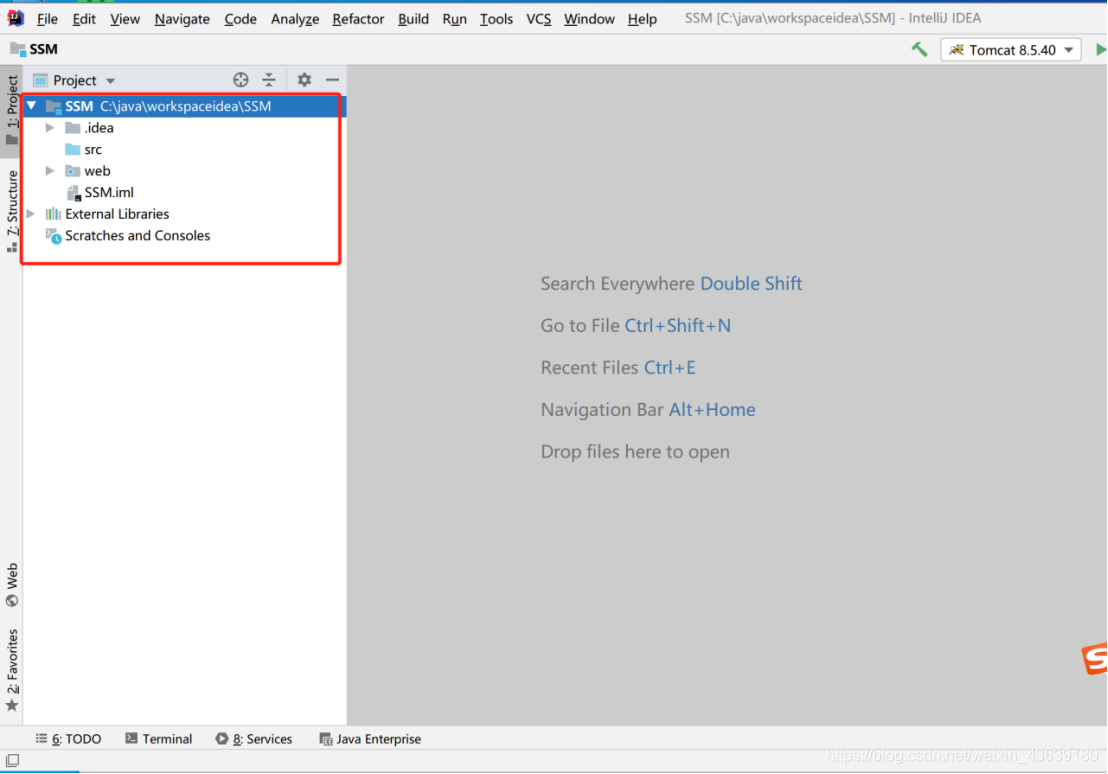The width and height of the screenshot is (1108, 774).
Task: Collapse the SSM root node
Action: point(32,106)
